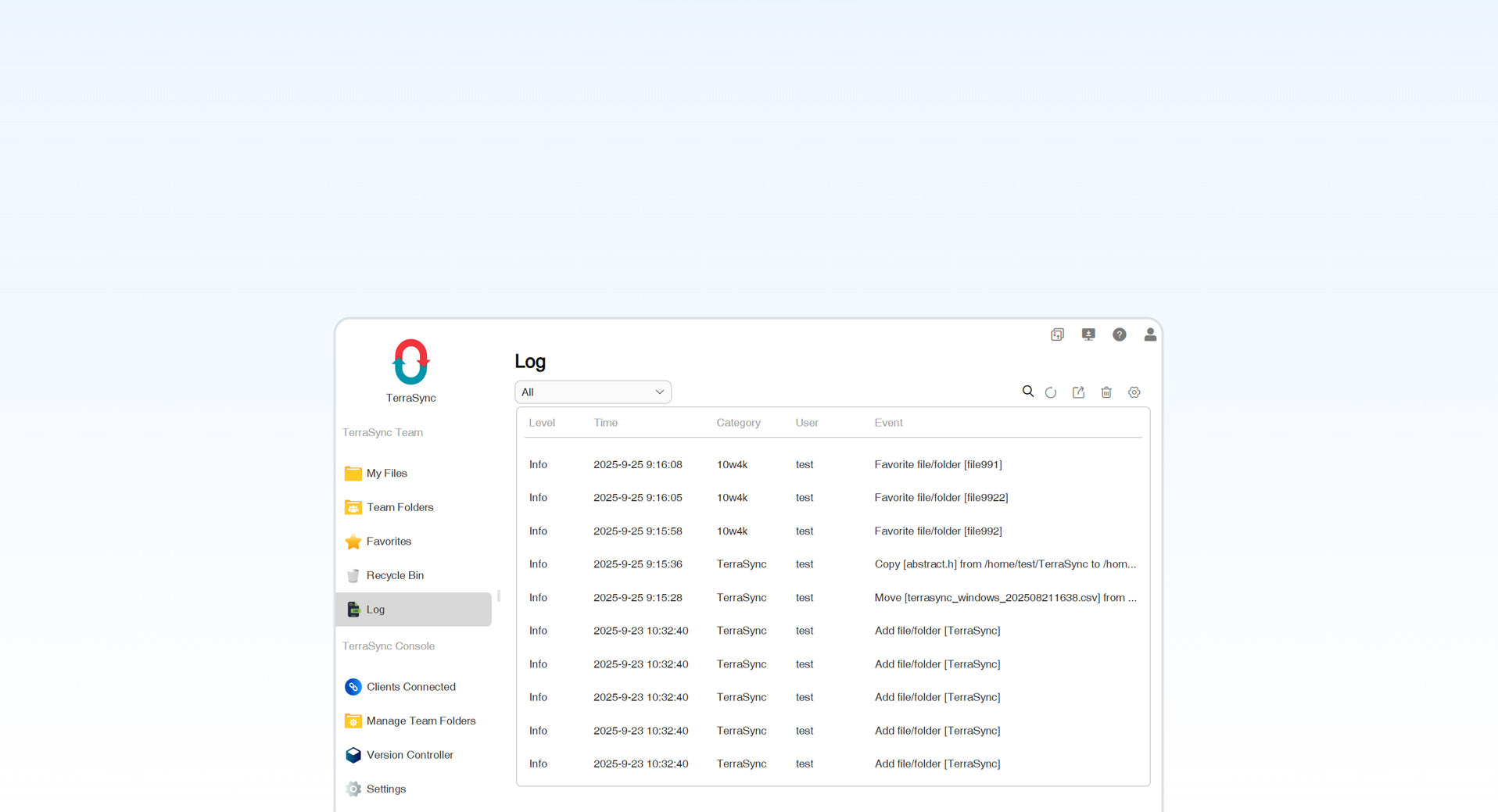Click the TerraSync logo
The width and height of the screenshot is (1498, 812).
pyautogui.click(x=410, y=363)
